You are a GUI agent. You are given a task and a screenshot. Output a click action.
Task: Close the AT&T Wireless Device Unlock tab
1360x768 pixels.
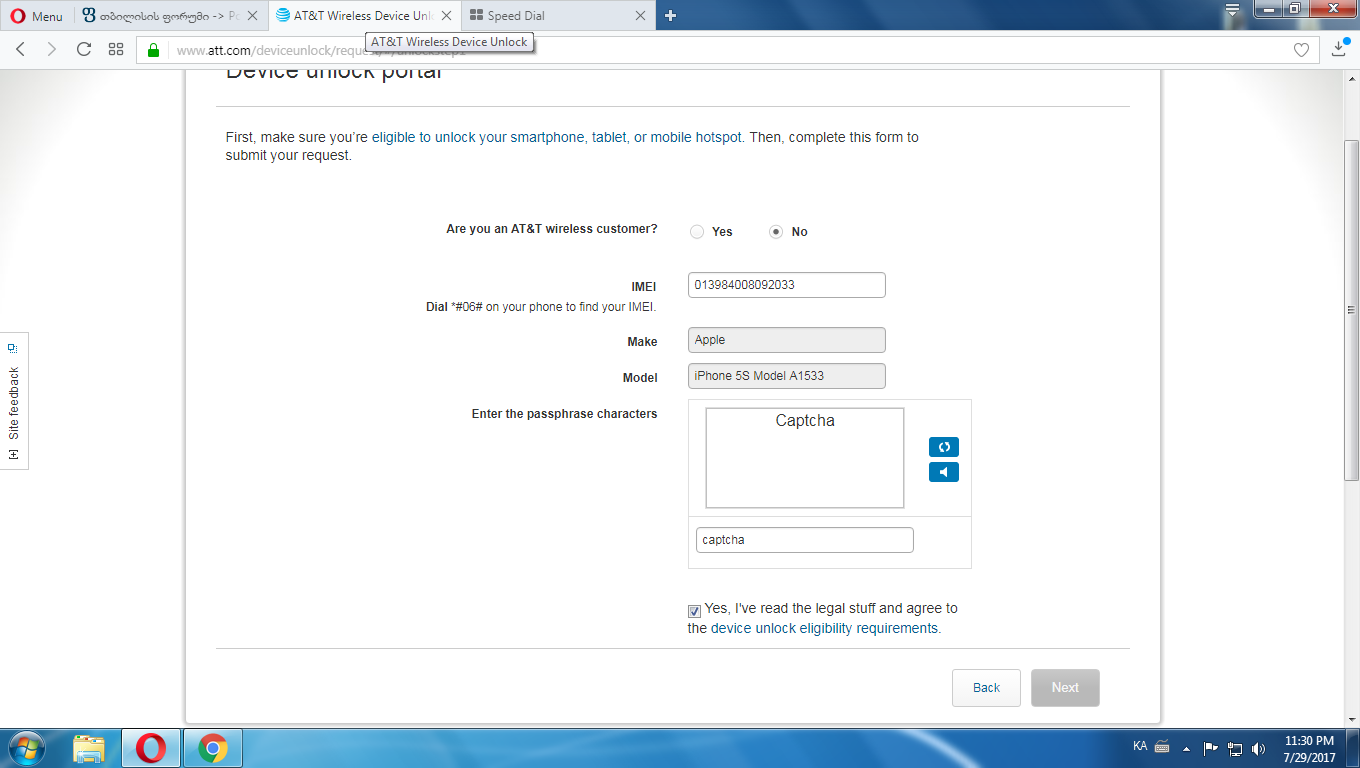446,16
